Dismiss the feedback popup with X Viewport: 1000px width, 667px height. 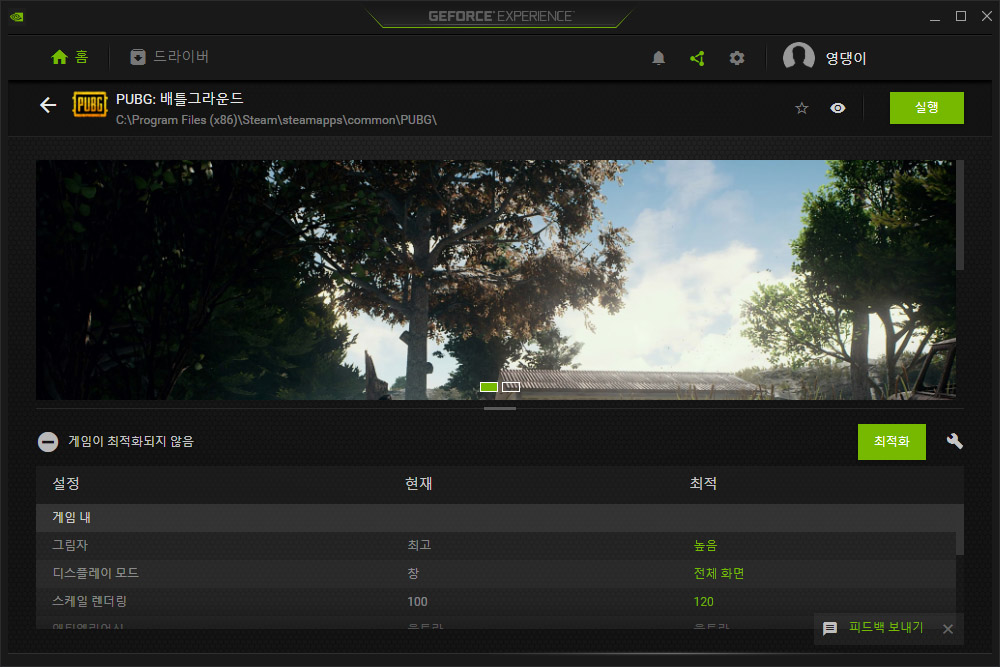[948, 629]
